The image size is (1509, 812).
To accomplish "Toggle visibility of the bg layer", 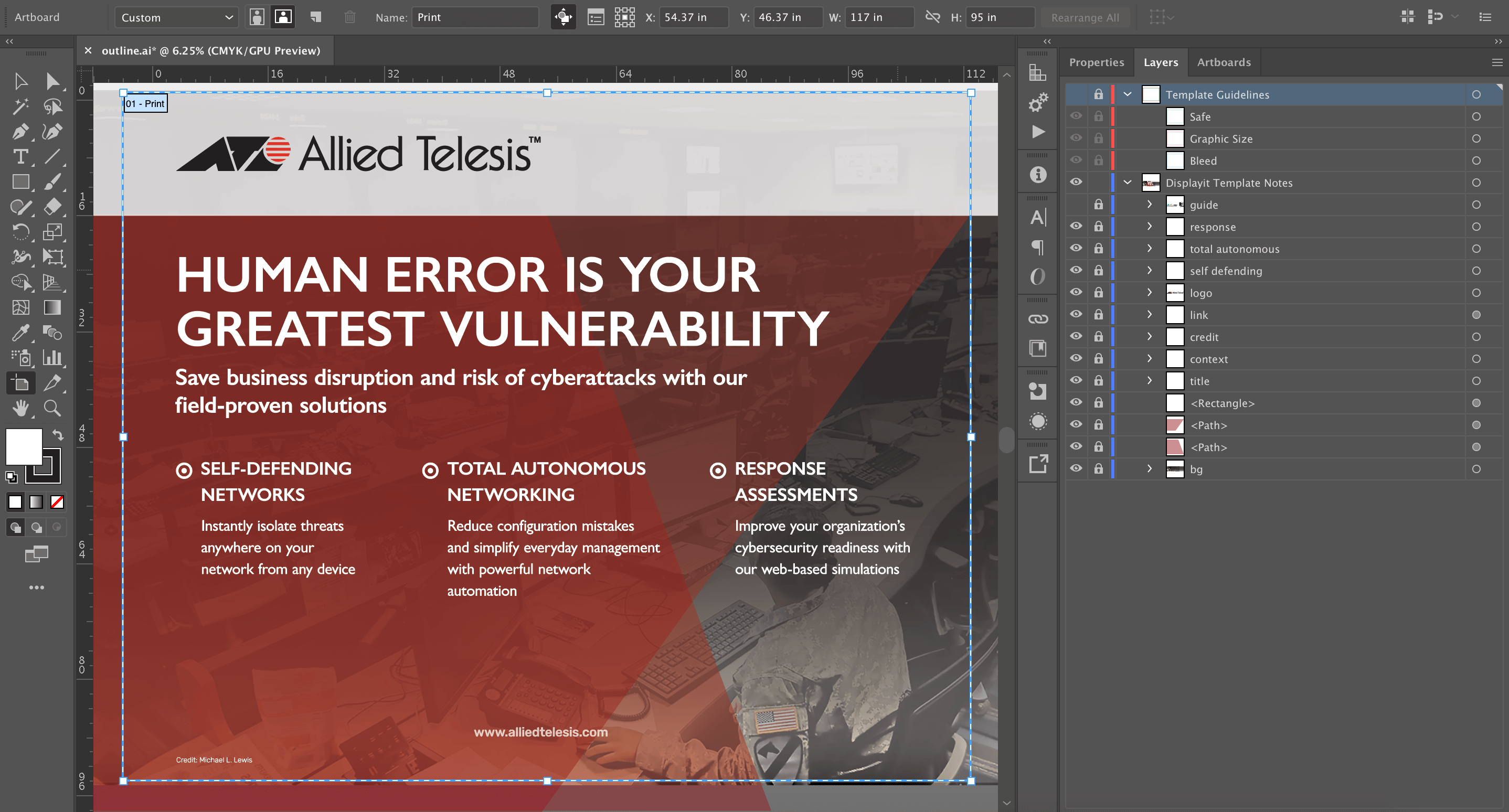I will tap(1076, 468).
